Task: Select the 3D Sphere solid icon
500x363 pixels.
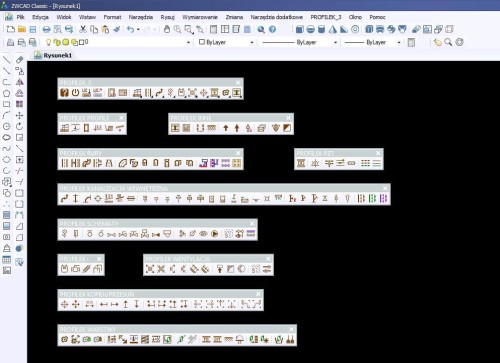Action: click(310, 29)
